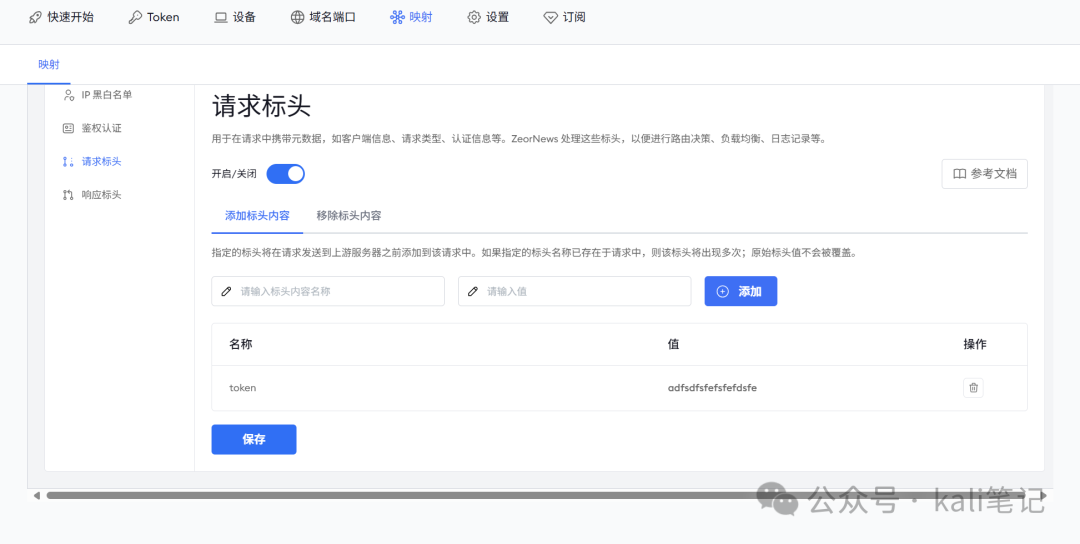Select the 添加标头内容 tab
Screen dimensions: 1080x544
[x=257, y=216]
